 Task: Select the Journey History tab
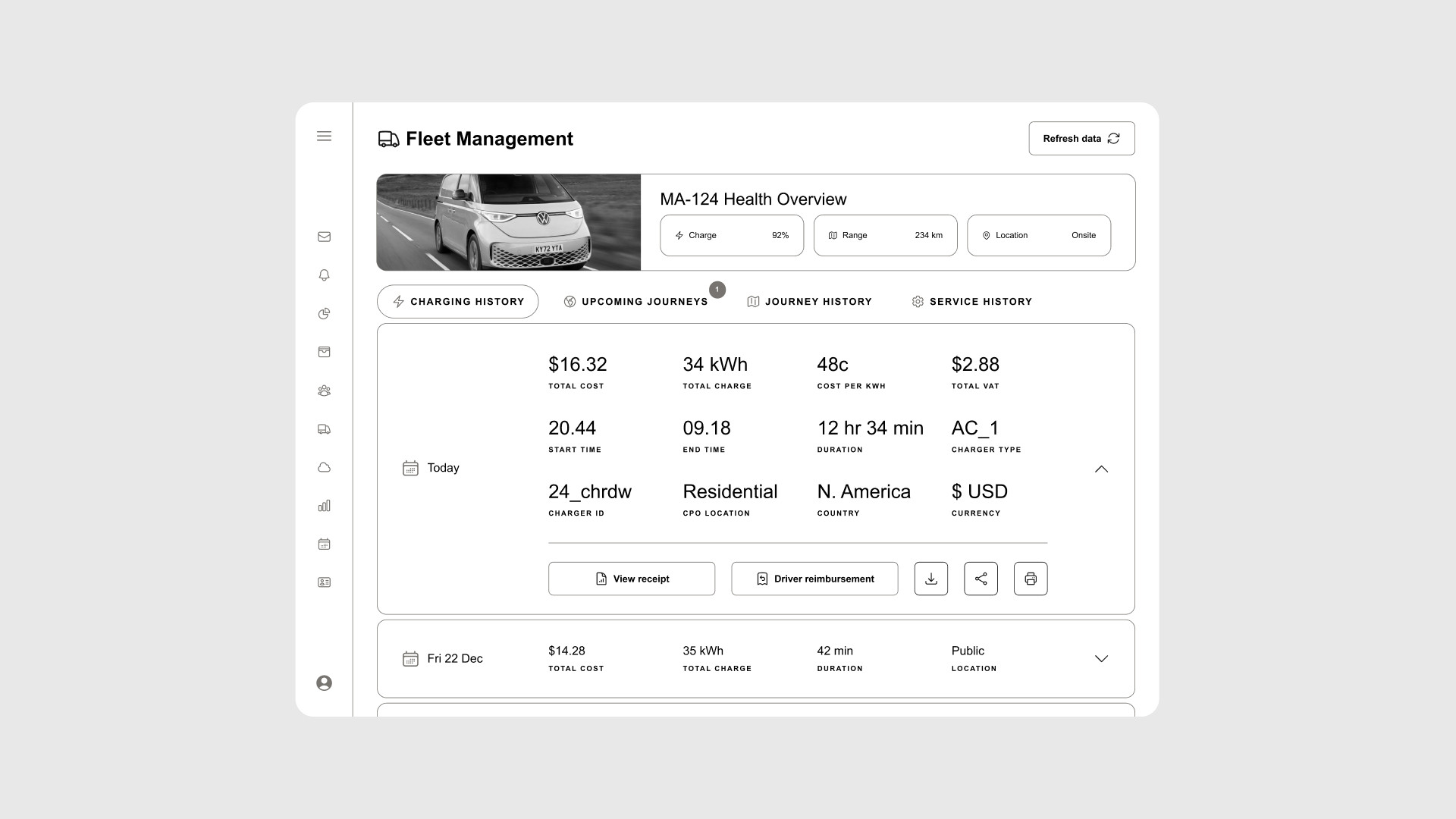[x=809, y=301]
